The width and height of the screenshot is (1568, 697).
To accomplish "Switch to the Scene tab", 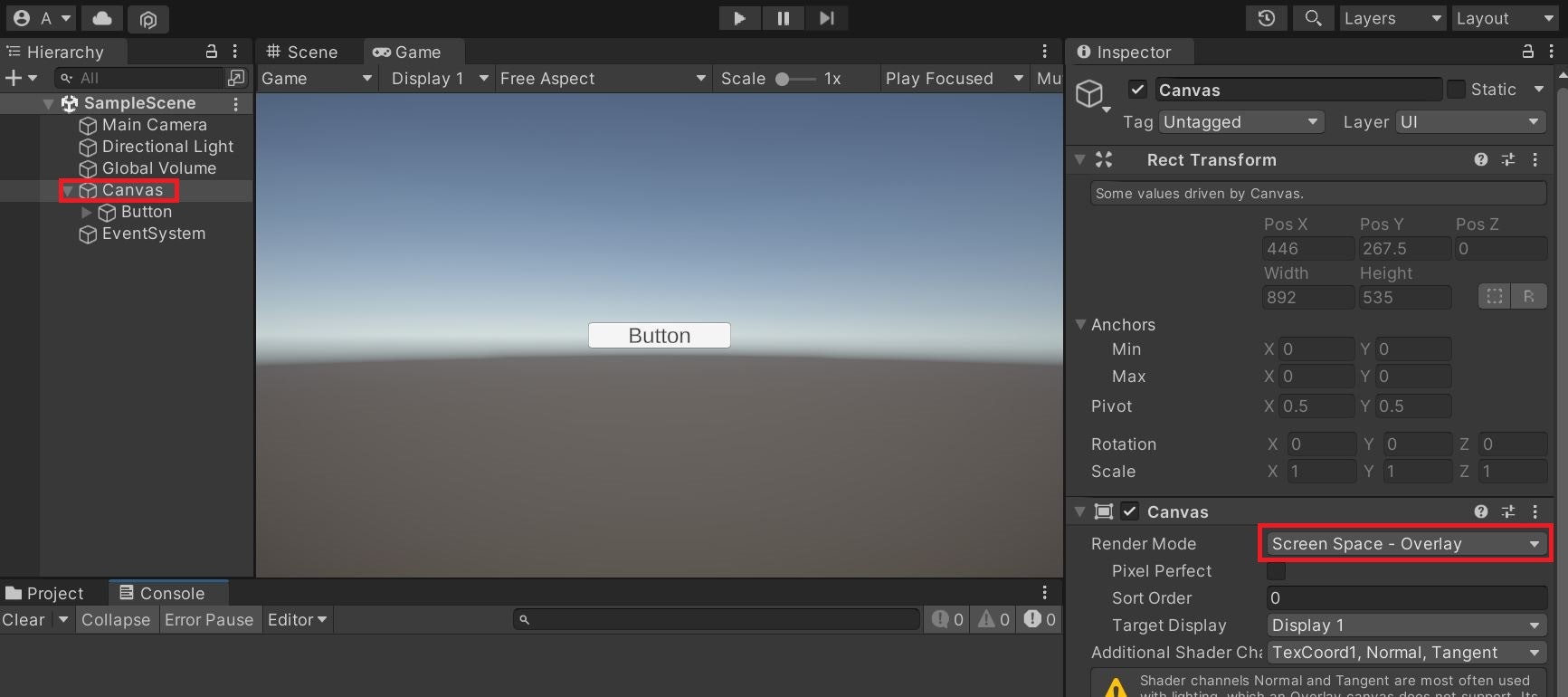I will click(302, 52).
